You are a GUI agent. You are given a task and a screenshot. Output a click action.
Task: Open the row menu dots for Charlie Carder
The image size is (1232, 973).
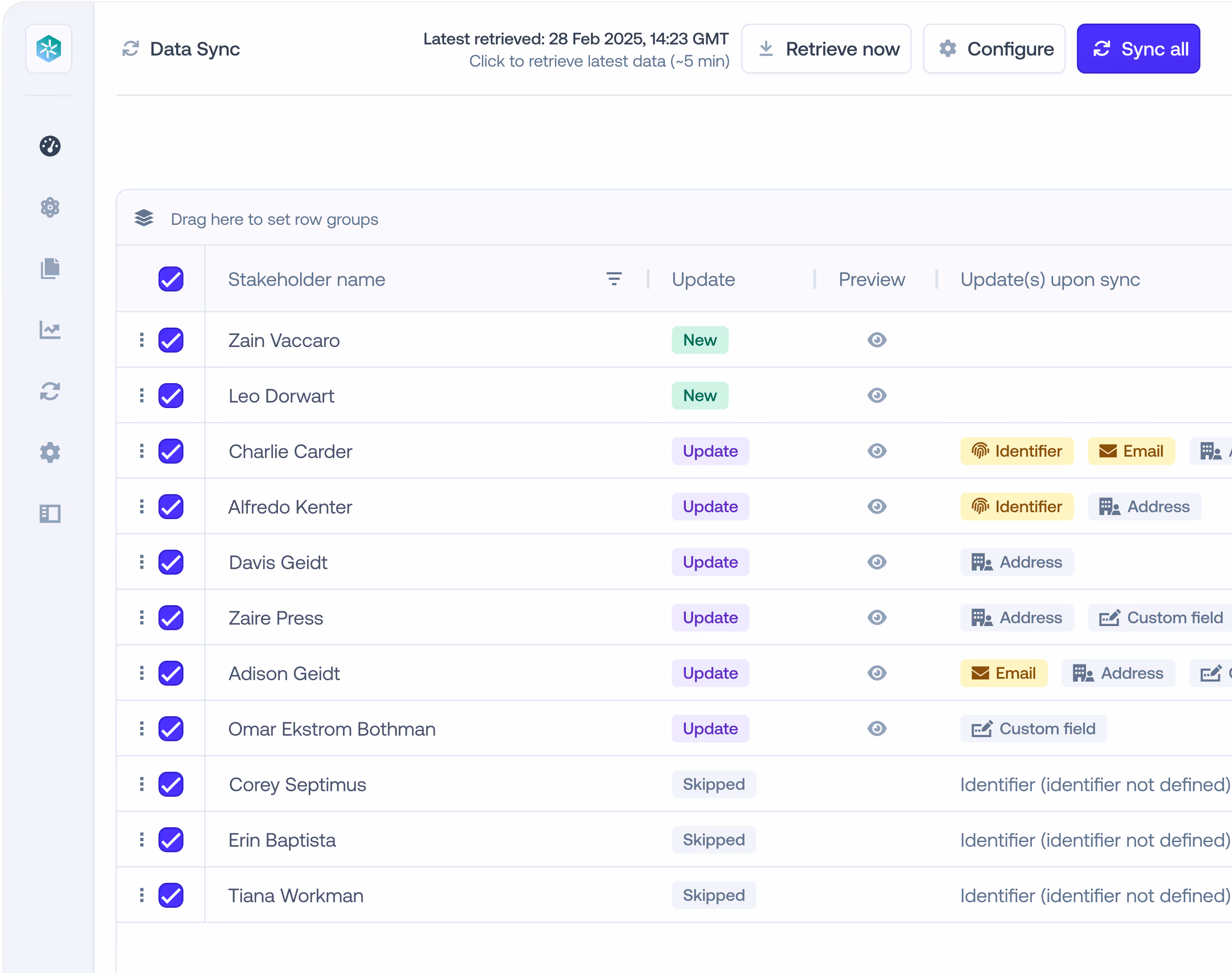point(142,451)
